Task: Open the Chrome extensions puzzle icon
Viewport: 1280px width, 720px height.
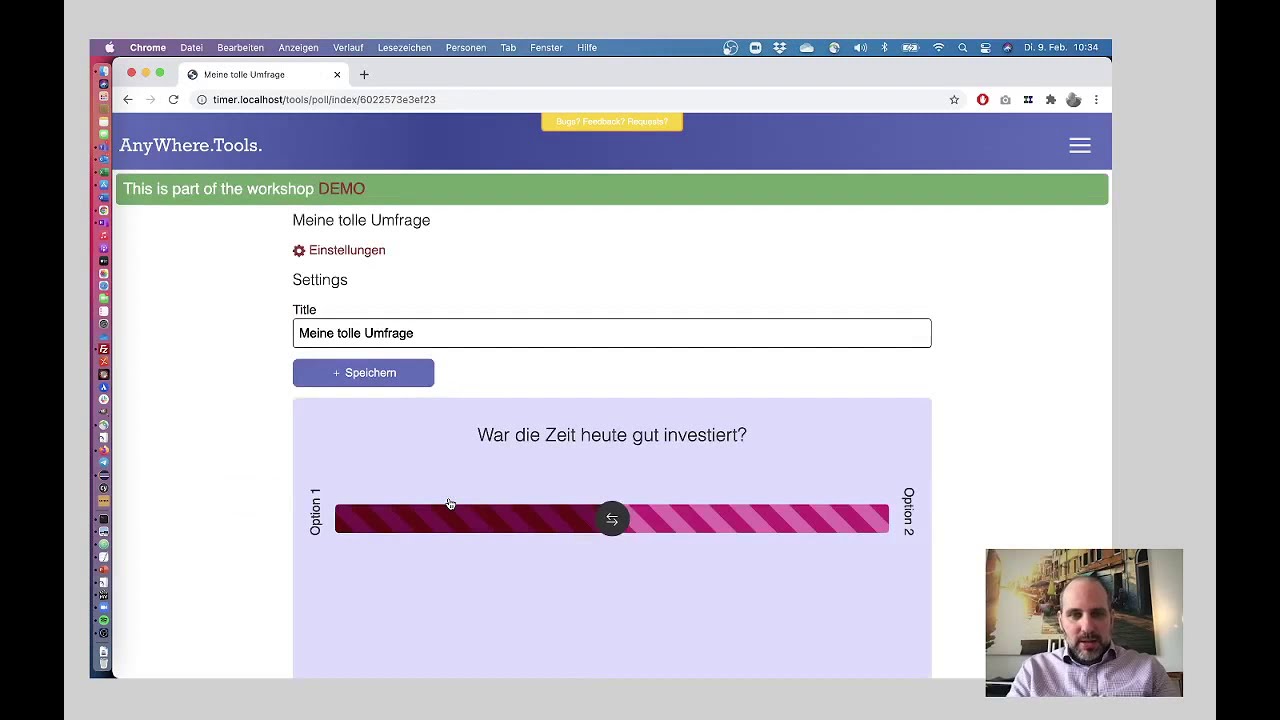Action: click(x=1050, y=100)
